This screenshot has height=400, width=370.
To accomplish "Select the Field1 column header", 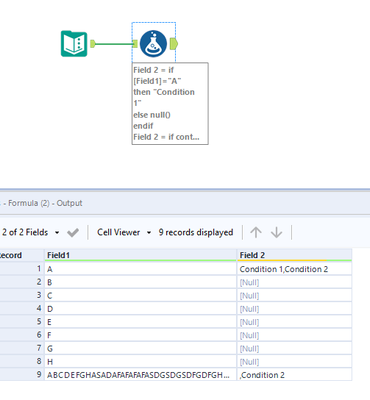I will pyautogui.click(x=141, y=255).
